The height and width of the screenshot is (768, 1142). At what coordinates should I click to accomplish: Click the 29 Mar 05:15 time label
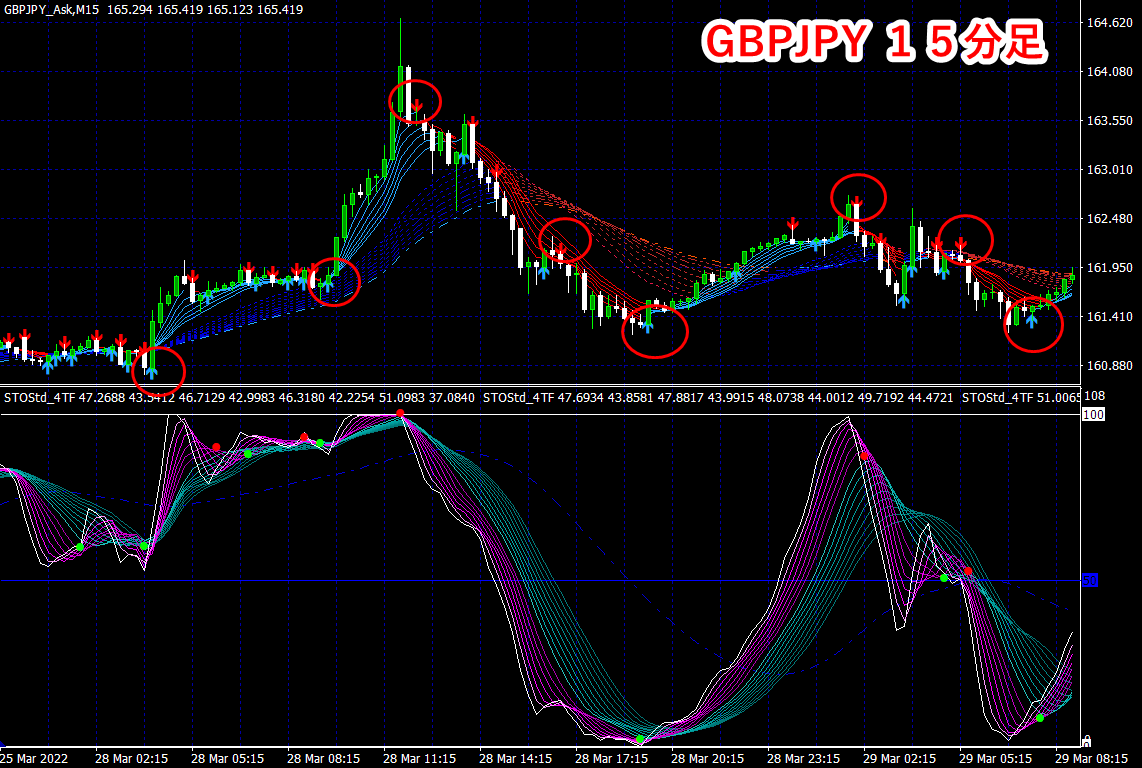[996, 759]
